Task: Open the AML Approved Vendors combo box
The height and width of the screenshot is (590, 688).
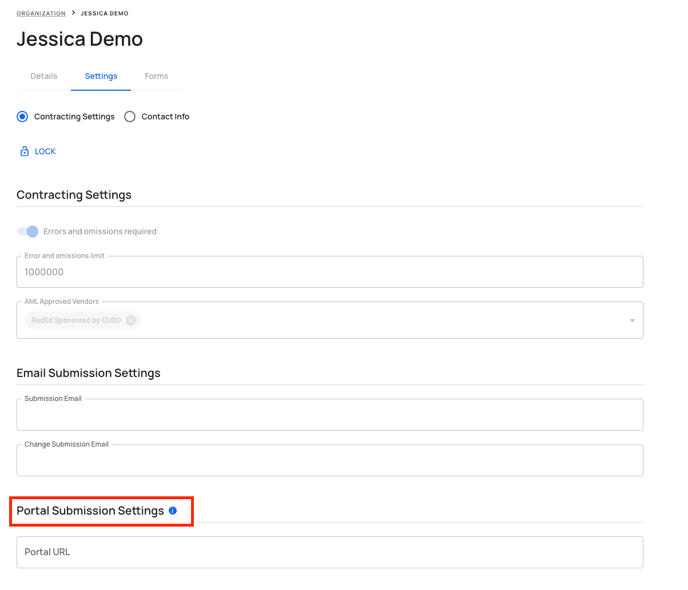Action: [330, 320]
